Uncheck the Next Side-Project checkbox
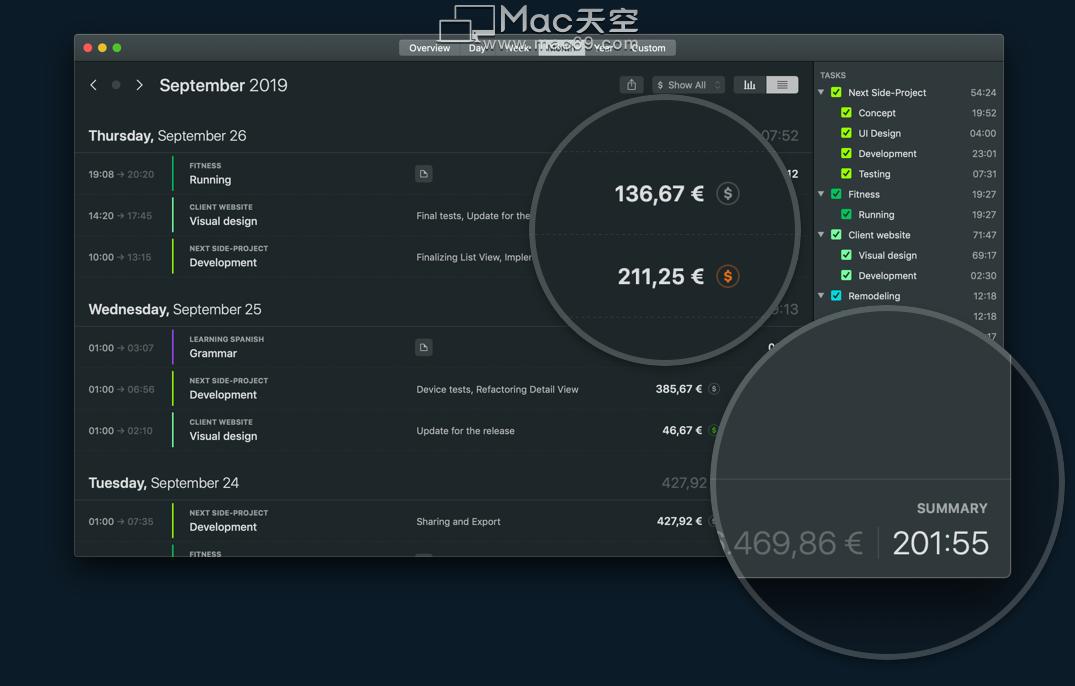The height and width of the screenshot is (686, 1075). pos(836,92)
